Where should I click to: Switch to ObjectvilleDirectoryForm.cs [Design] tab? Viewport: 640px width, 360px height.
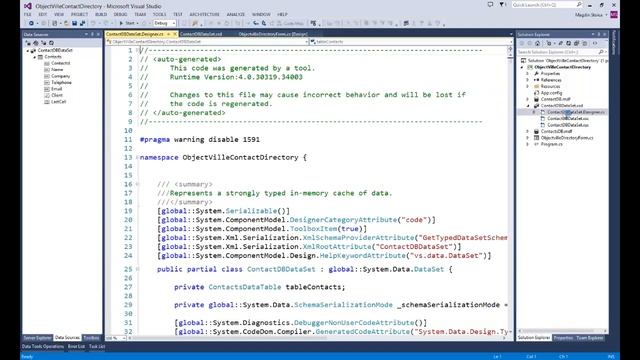click(x=273, y=34)
